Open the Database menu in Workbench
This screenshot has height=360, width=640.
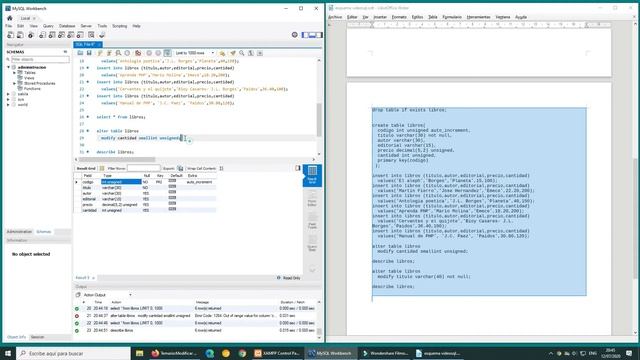67,26
